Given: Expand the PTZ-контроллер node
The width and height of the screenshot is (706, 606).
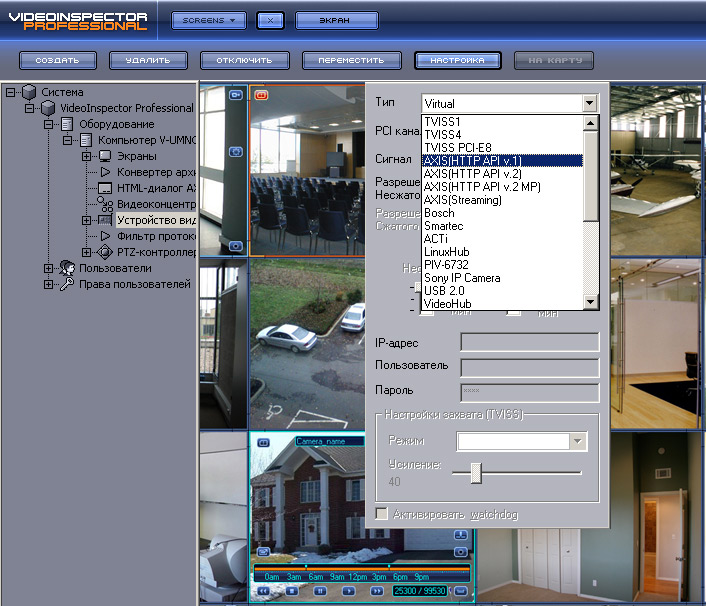Looking at the screenshot, I should pyautogui.click(x=86, y=252).
